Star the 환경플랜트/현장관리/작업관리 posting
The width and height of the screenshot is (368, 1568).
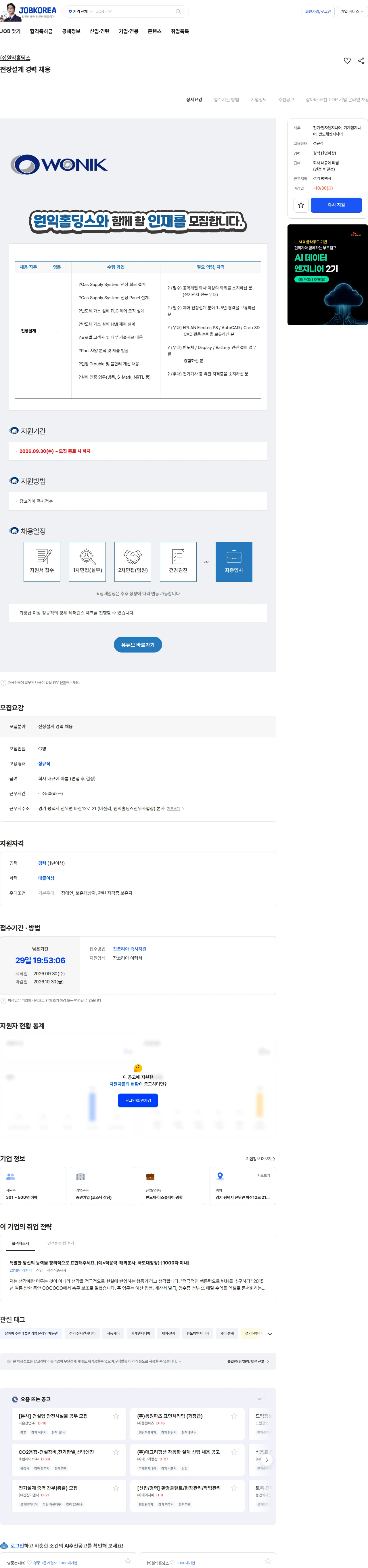coord(234,1488)
